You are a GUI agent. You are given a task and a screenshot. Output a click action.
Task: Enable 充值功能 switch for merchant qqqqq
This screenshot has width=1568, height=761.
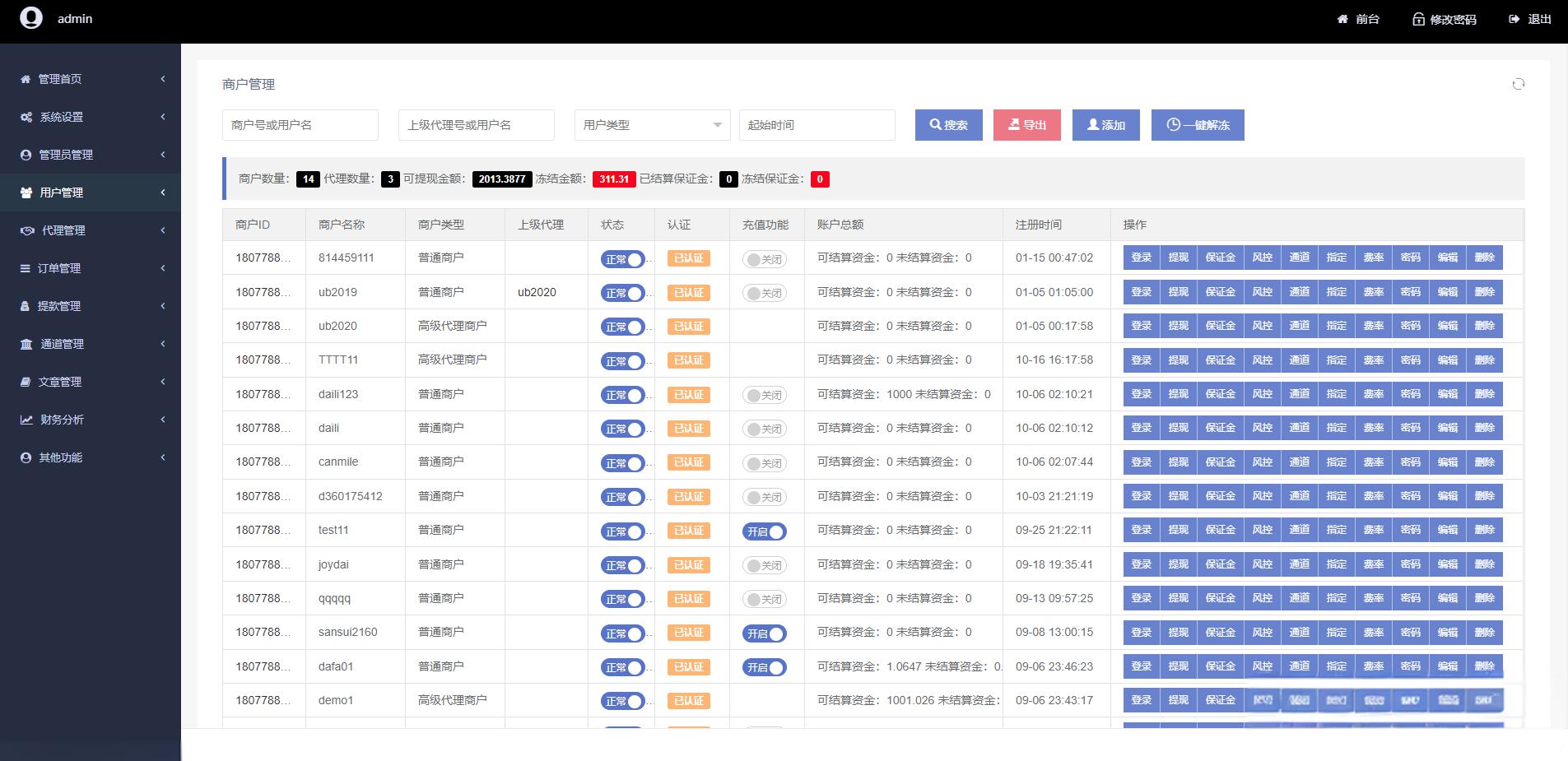click(x=765, y=599)
